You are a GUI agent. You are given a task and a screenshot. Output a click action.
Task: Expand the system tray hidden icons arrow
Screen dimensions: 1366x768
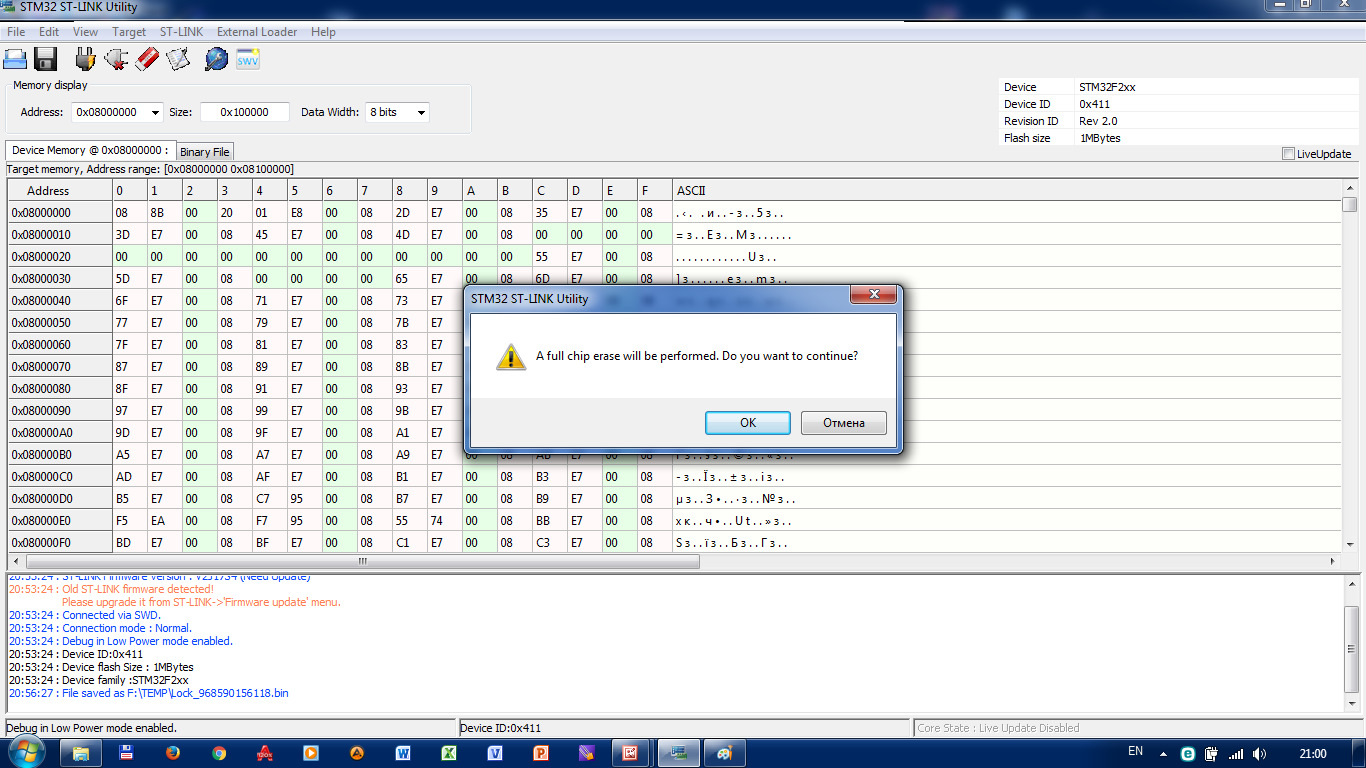(1161, 753)
